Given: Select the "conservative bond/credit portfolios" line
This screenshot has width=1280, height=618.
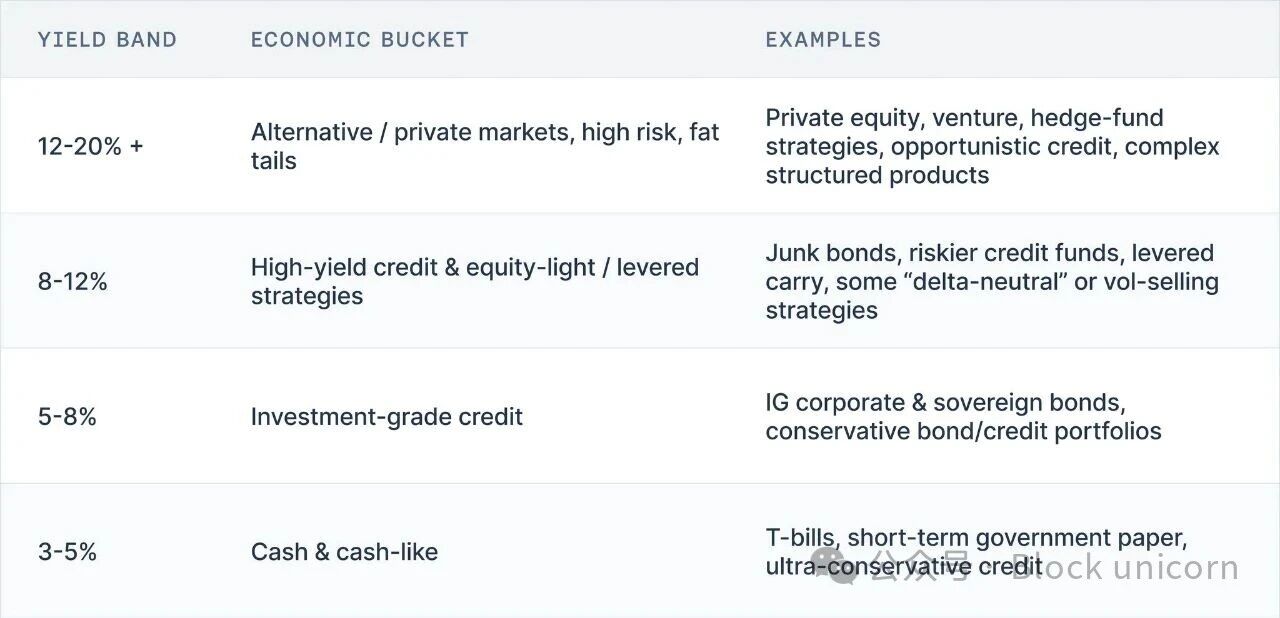Looking at the screenshot, I should [963, 431].
